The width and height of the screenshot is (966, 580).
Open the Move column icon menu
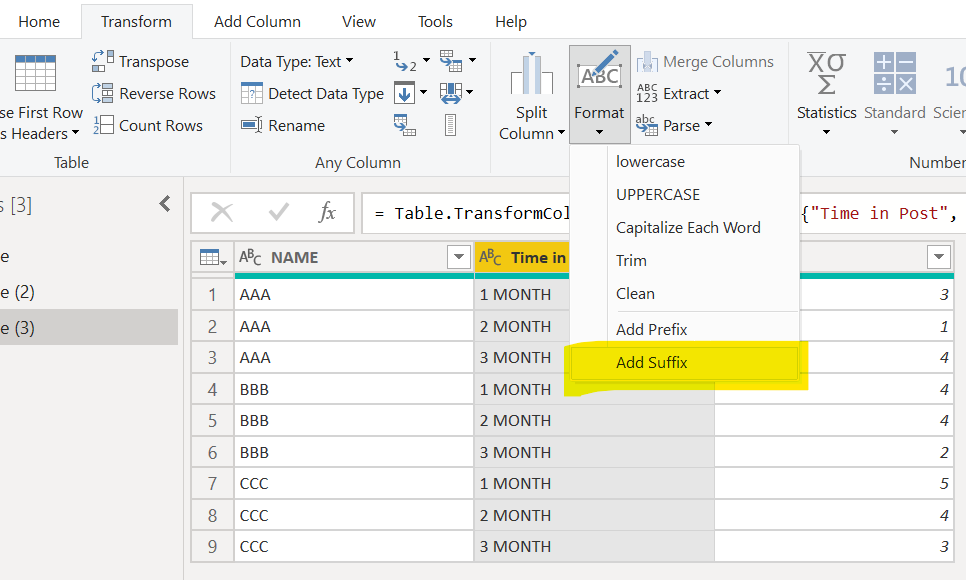coord(456,92)
